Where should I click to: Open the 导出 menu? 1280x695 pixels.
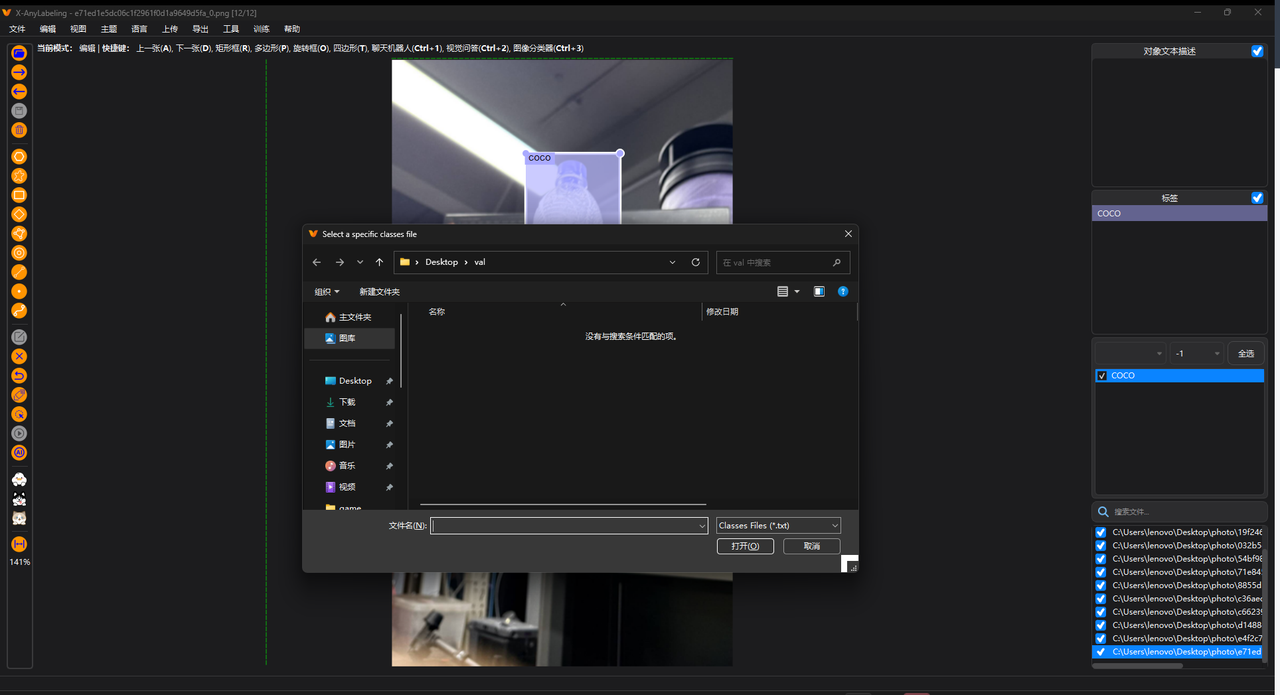click(x=200, y=29)
